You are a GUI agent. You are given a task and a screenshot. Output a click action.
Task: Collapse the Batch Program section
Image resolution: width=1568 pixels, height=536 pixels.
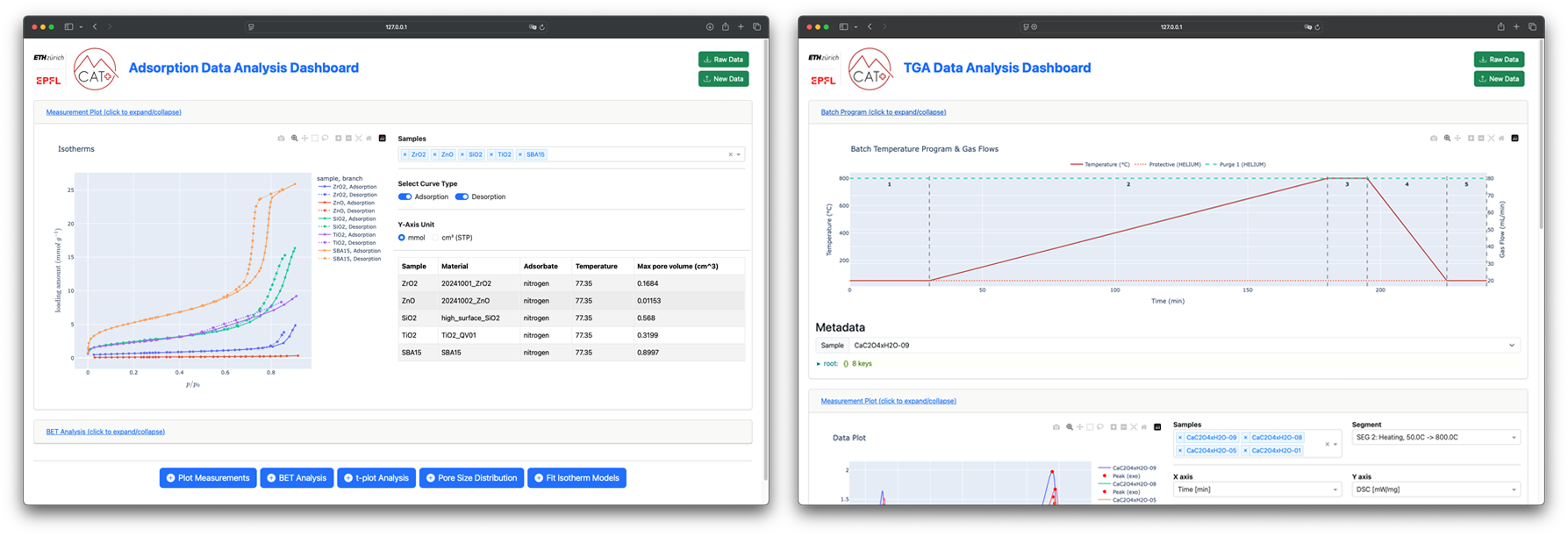coord(883,112)
